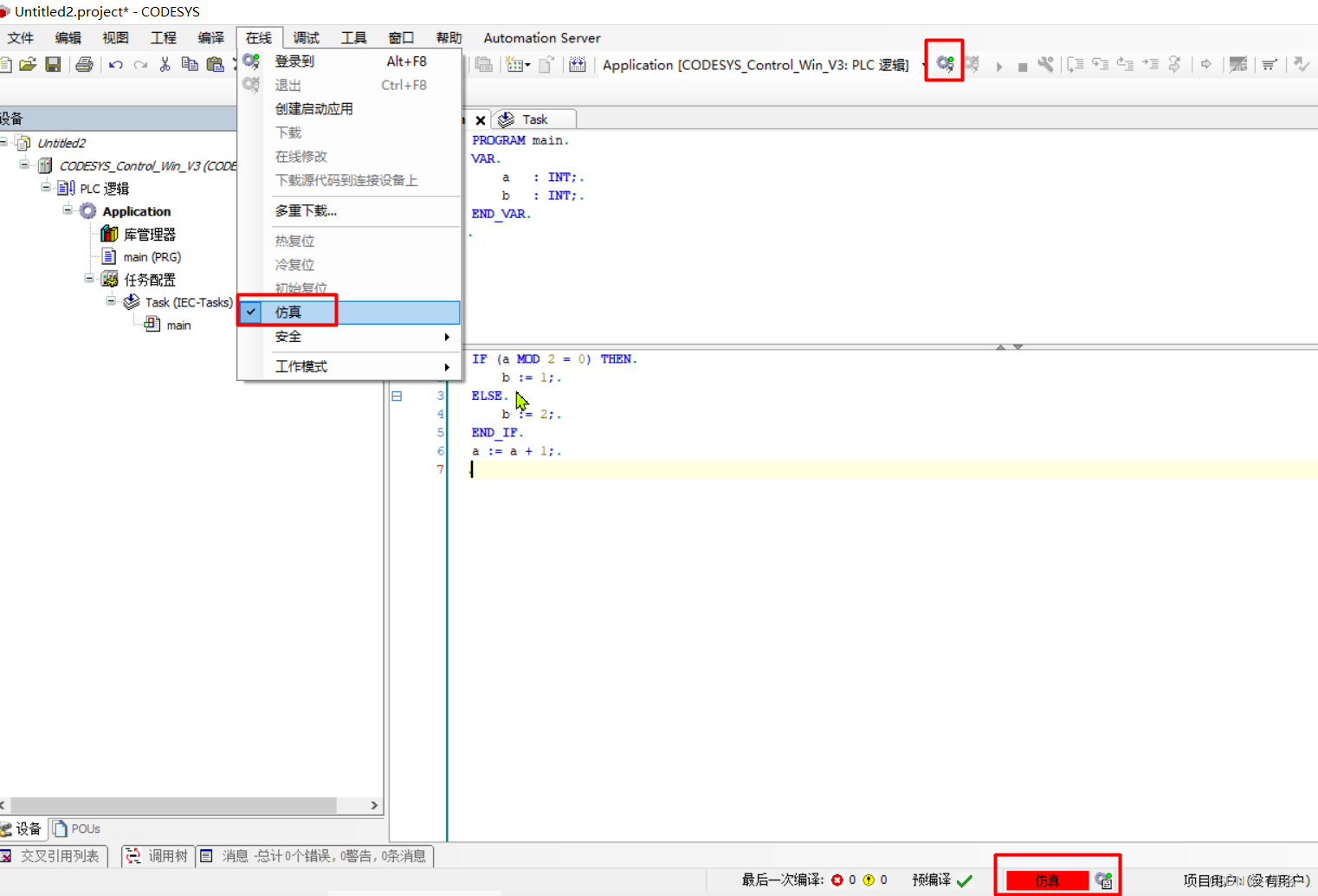Open the 工具 menu
The image size is (1318, 896).
tap(353, 38)
